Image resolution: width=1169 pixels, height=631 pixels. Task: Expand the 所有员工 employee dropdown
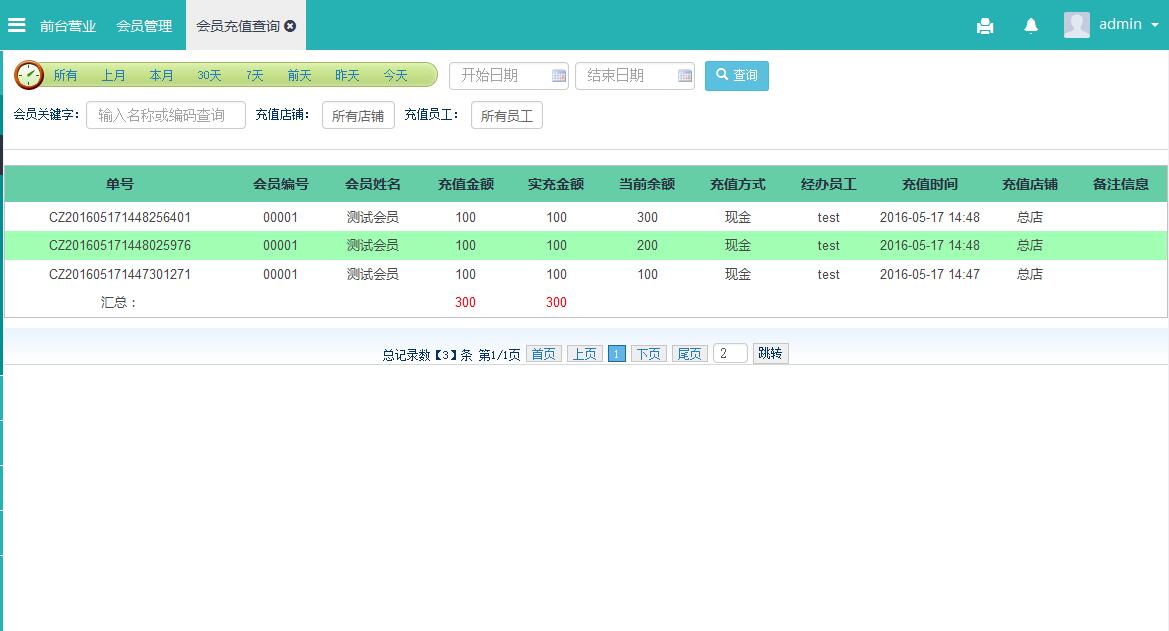507,116
